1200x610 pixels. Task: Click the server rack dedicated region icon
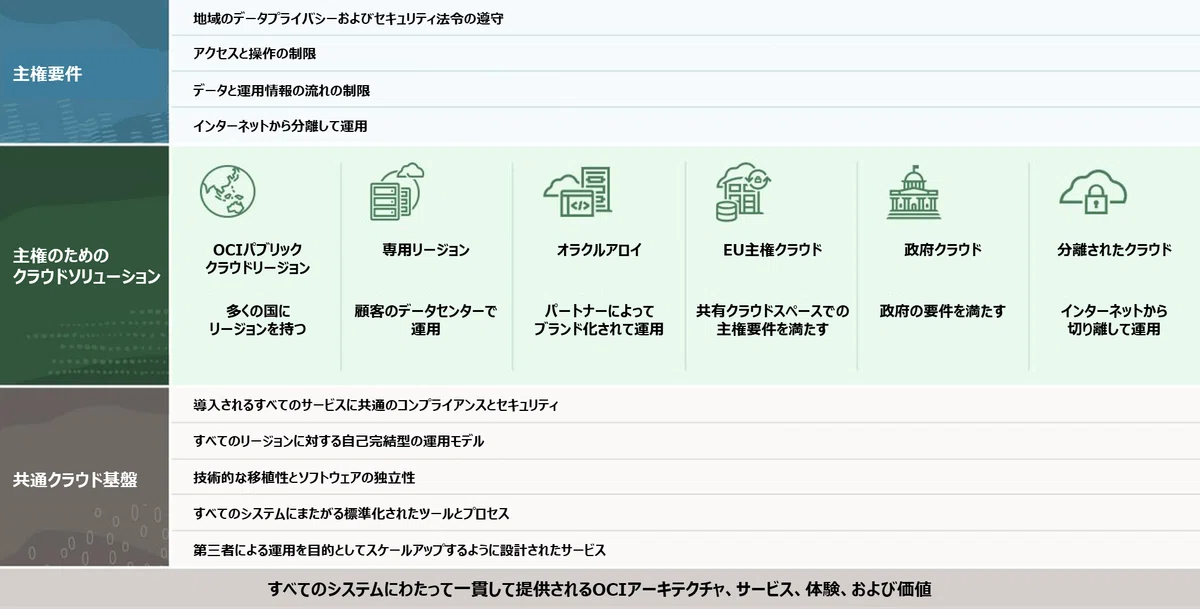[397, 192]
